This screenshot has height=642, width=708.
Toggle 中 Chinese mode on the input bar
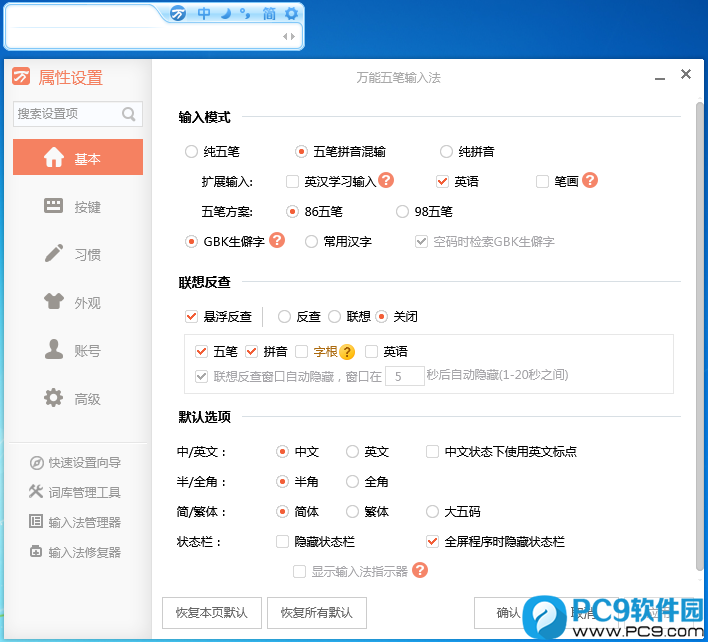point(204,14)
